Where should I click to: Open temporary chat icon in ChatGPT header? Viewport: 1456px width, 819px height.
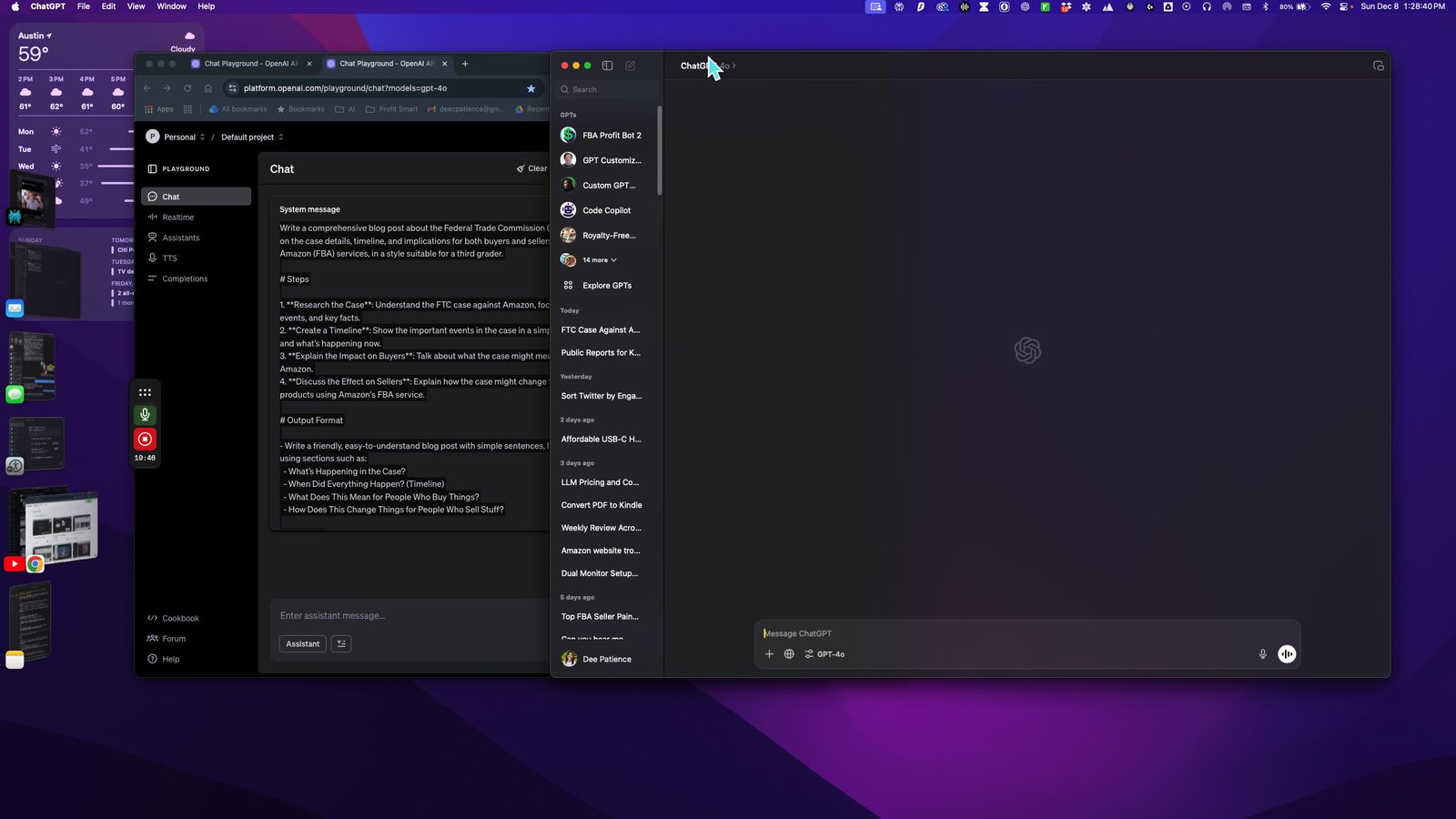(x=1378, y=66)
